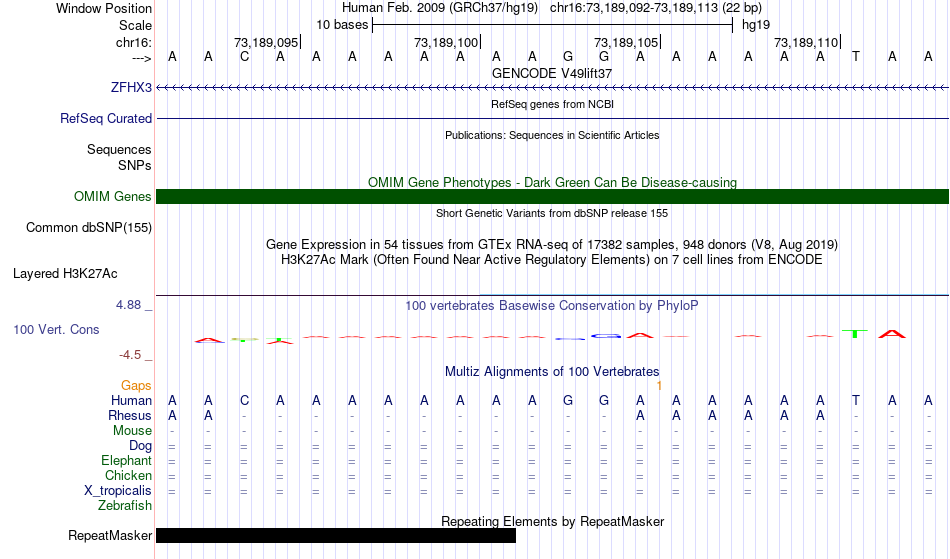Click Publications: Sequences in Scientific Articles title
Screen dimensions: 950x559
click(x=552, y=135)
